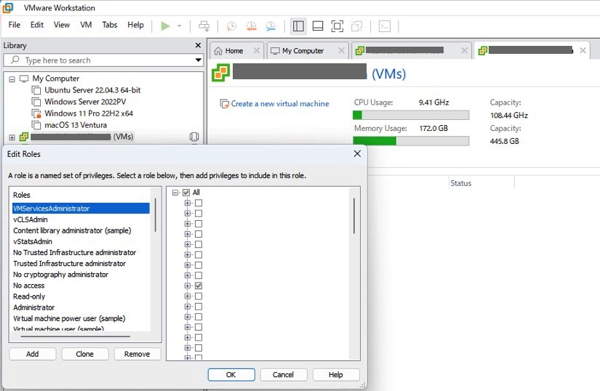Open the Help menu
This screenshot has width=600, height=391.
point(135,25)
